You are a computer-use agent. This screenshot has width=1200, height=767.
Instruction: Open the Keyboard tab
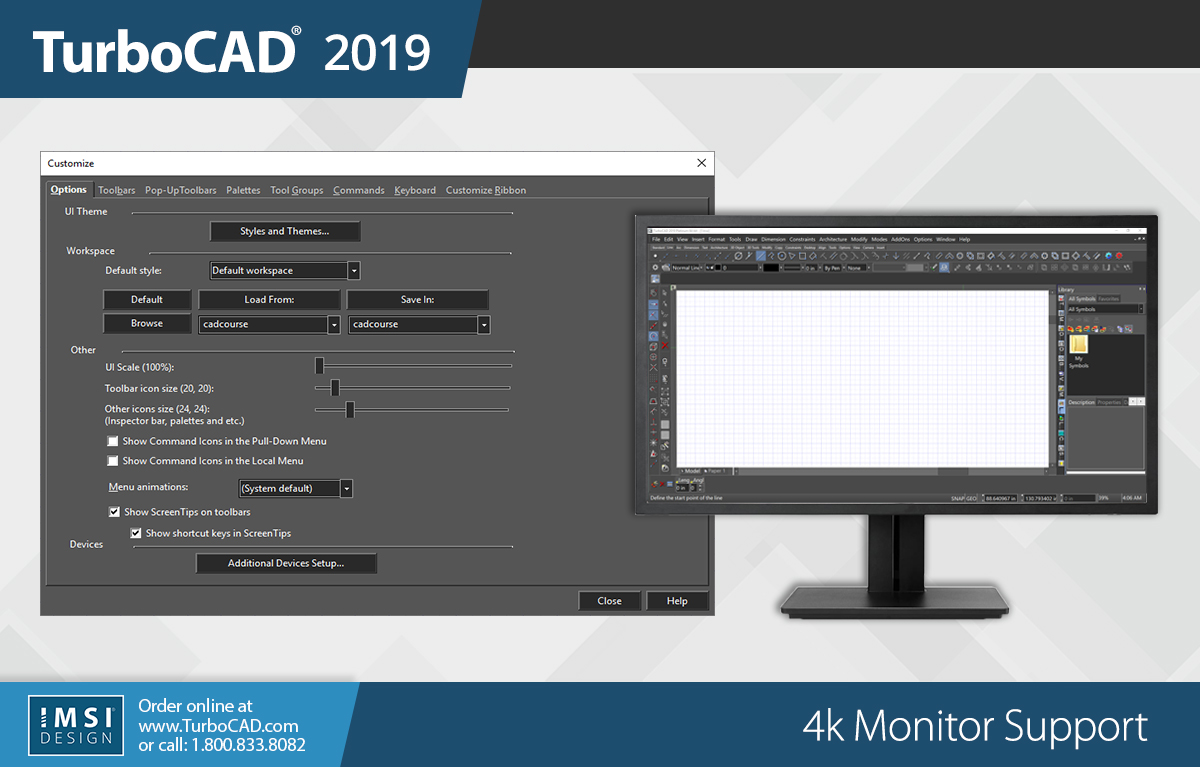tap(415, 190)
